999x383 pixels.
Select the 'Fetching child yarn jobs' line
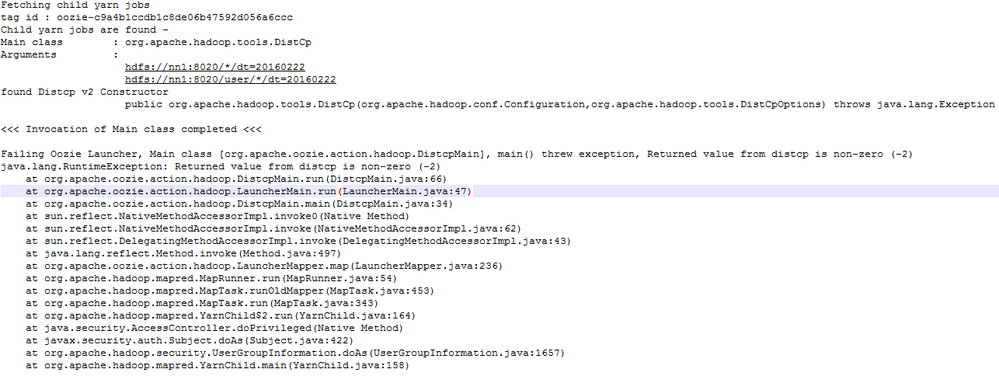76,5
